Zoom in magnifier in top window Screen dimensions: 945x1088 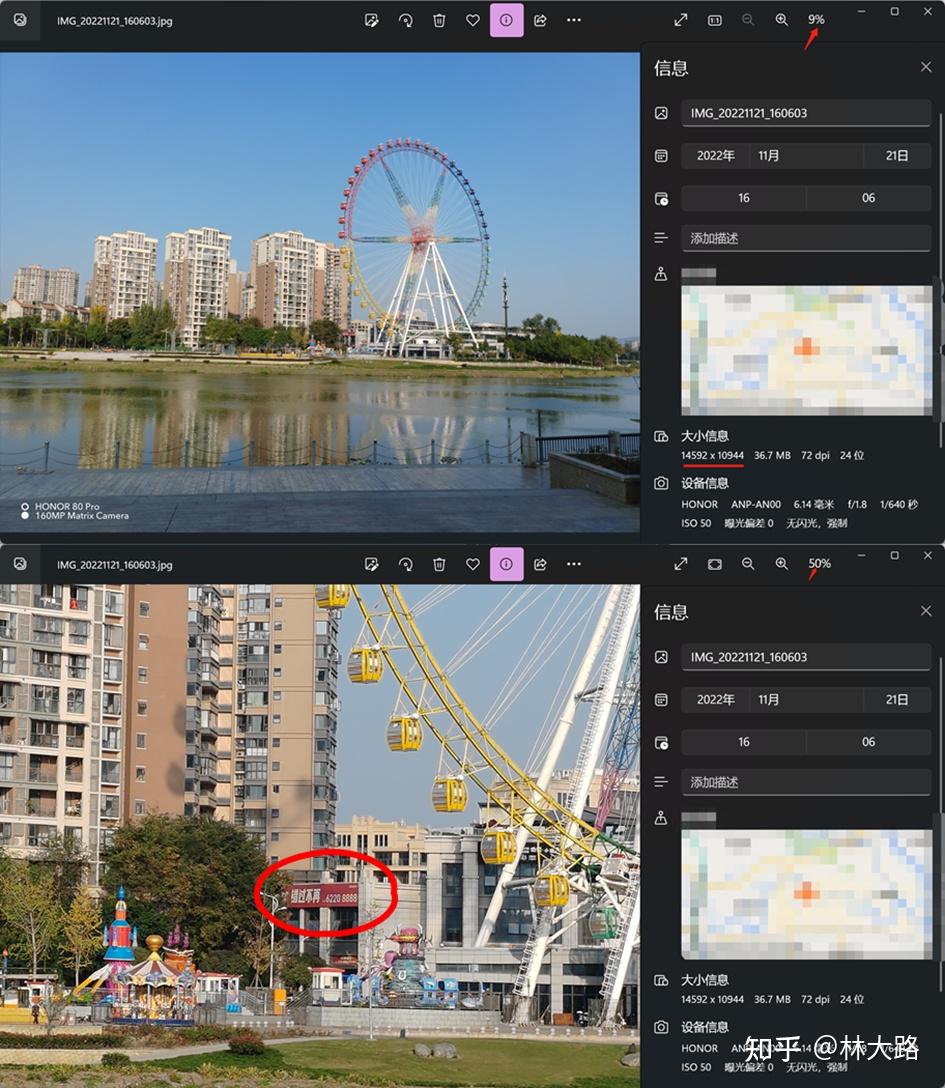tap(781, 20)
